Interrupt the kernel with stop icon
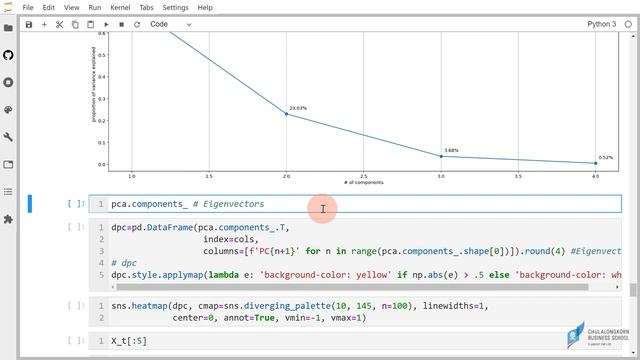This screenshot has width=640, height=360. pyautogui.click(x=121, y=24)
